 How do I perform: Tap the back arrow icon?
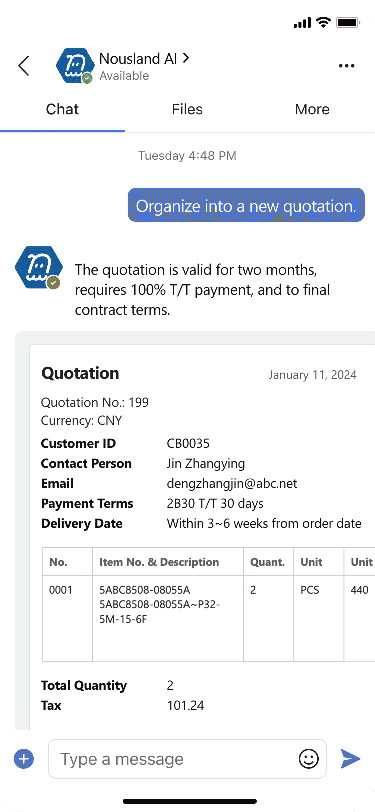coord(24,66)
